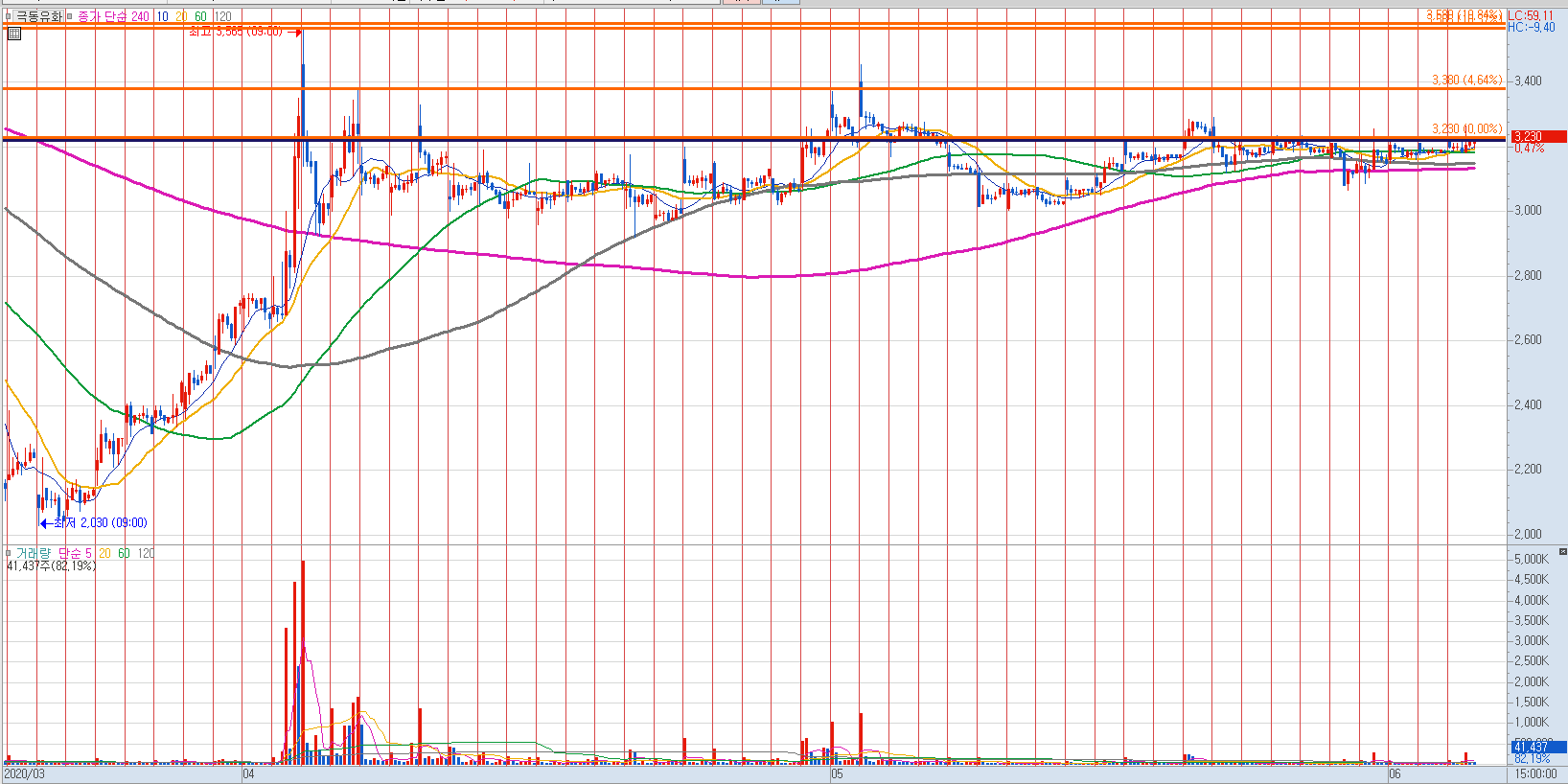1568x784 pixels.
Task: Close the volume panel with small corner button
Action: (x=1562, y=552)
